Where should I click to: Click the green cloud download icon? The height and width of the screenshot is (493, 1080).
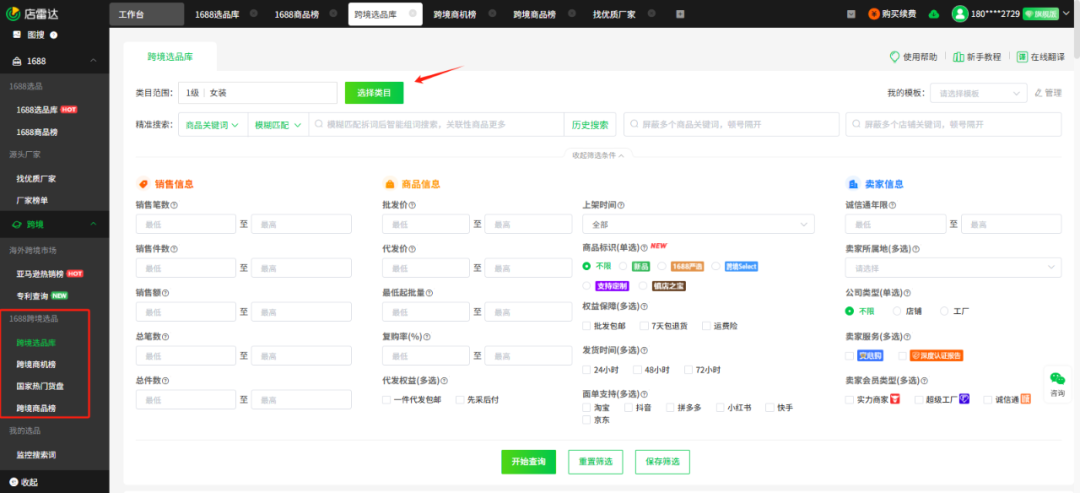click(x=933, y=14)
